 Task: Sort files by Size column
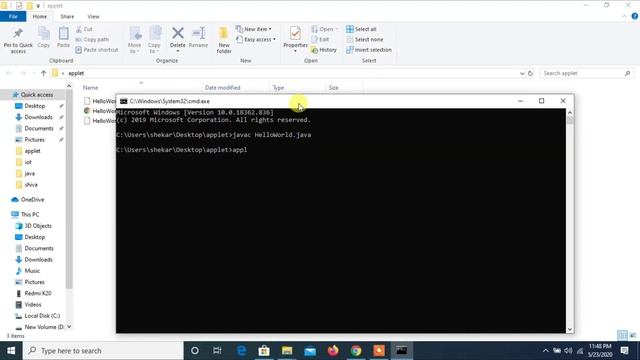[333, 87]
